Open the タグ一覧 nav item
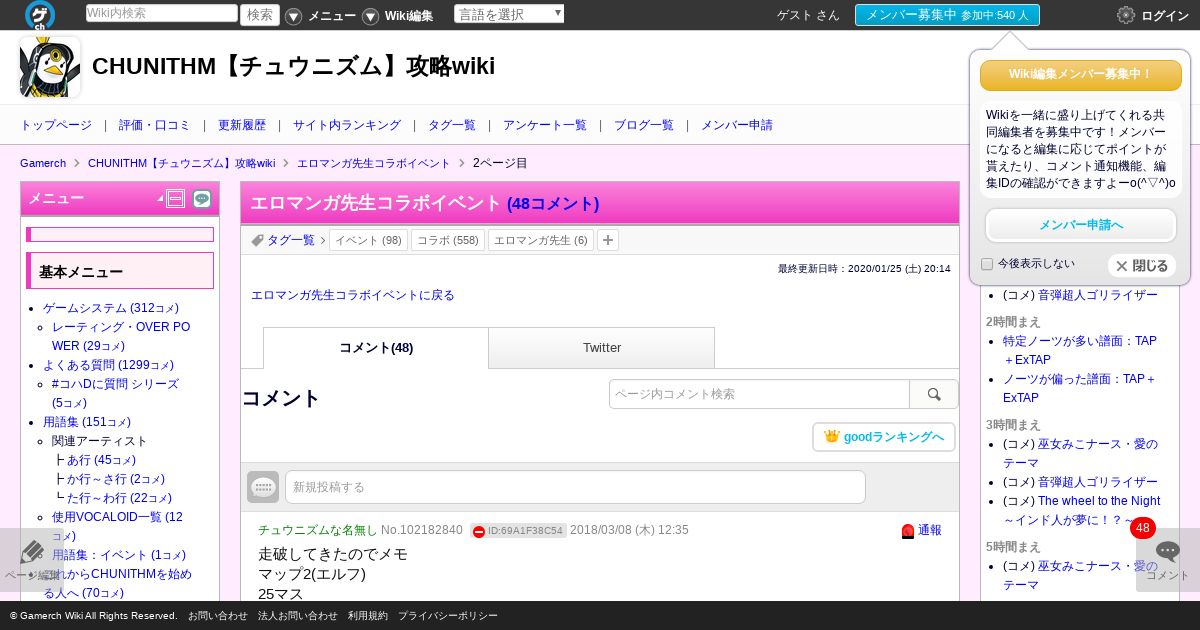 (452, 125)
